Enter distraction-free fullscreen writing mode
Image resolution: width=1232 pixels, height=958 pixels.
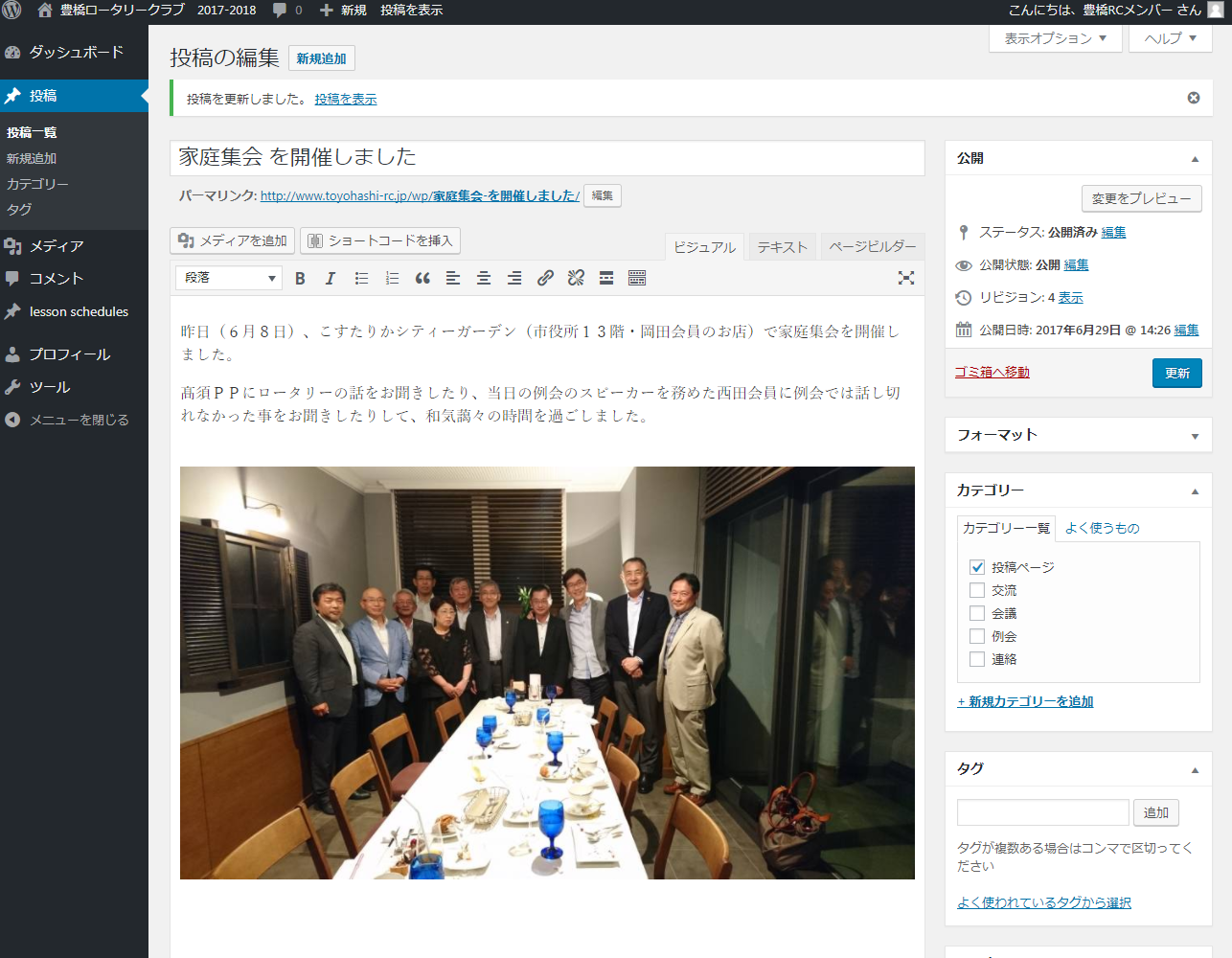905,278
